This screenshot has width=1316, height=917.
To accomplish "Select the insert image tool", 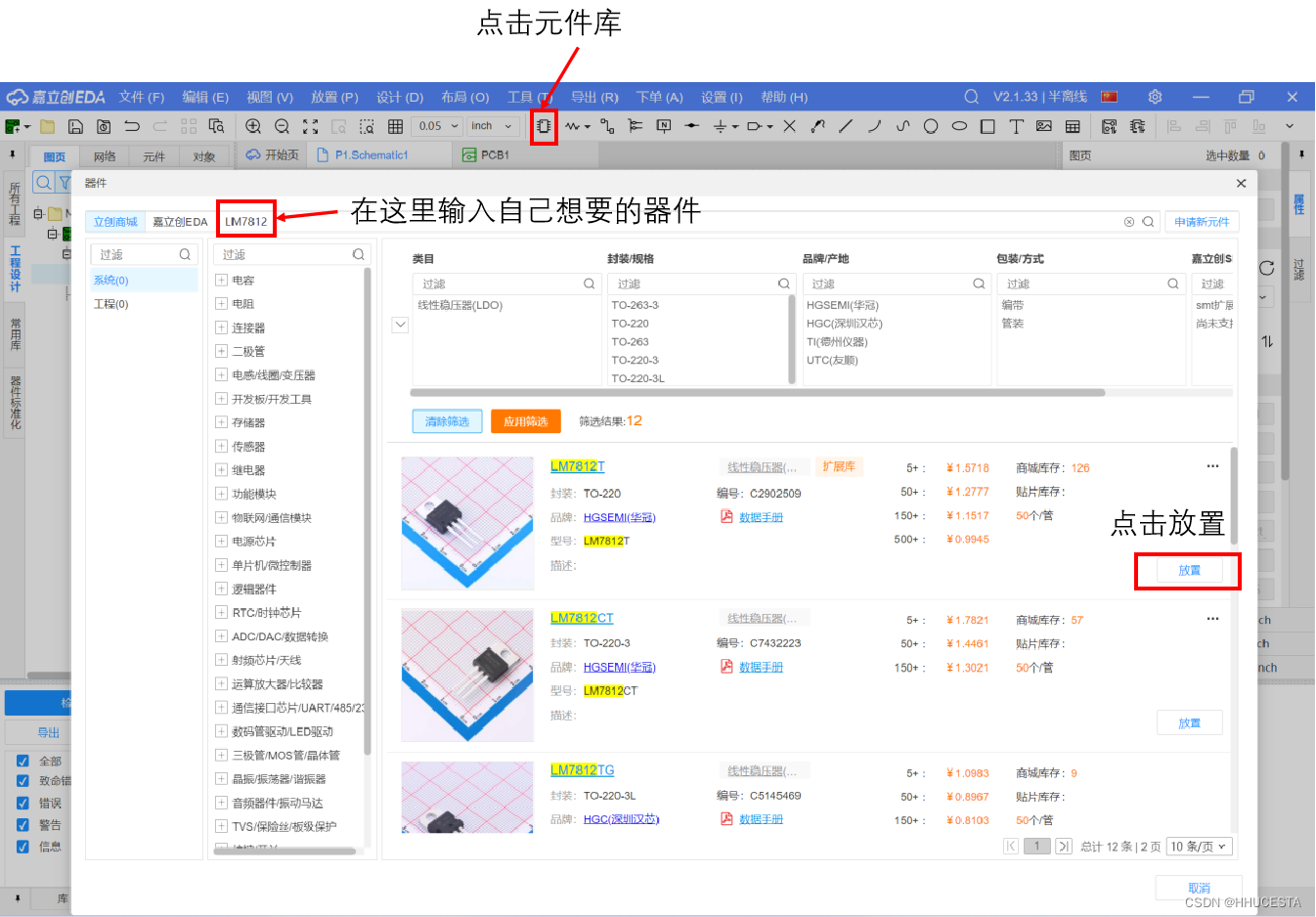I will pos(1044,126).
